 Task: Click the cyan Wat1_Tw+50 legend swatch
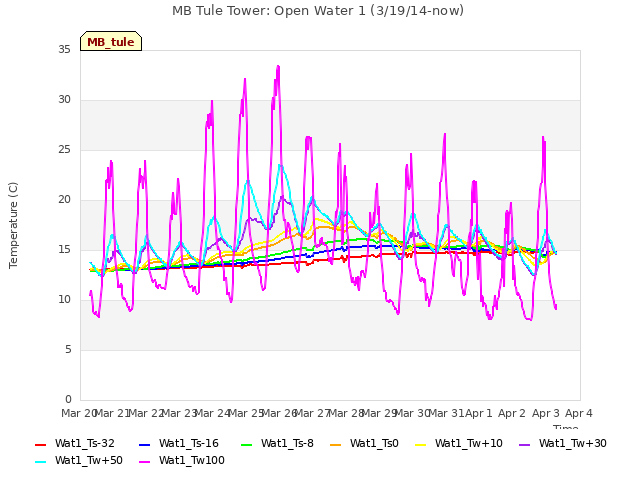40,462
